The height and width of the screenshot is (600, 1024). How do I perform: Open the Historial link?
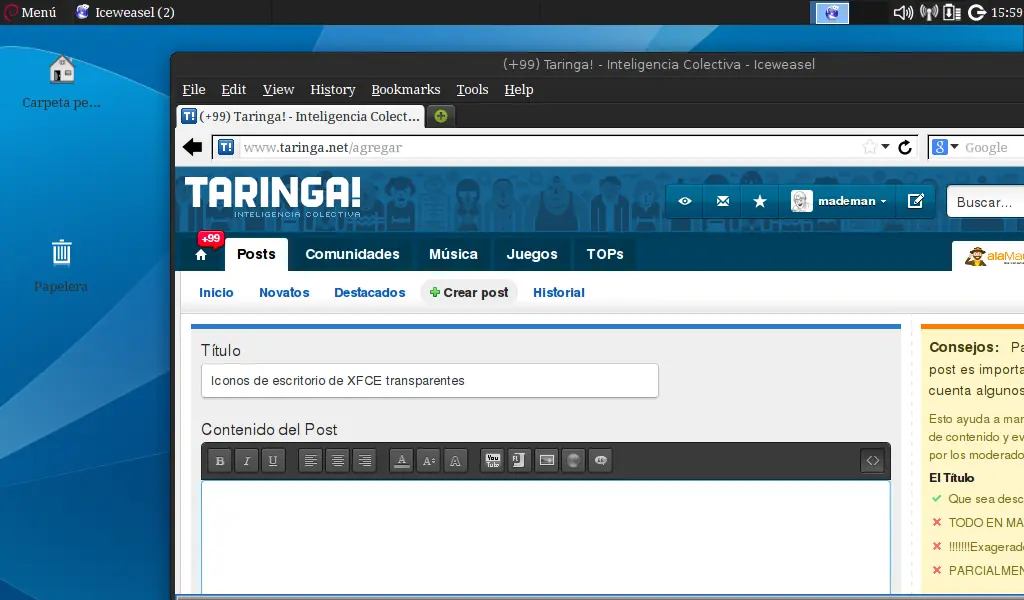click(x=559, y=292)
